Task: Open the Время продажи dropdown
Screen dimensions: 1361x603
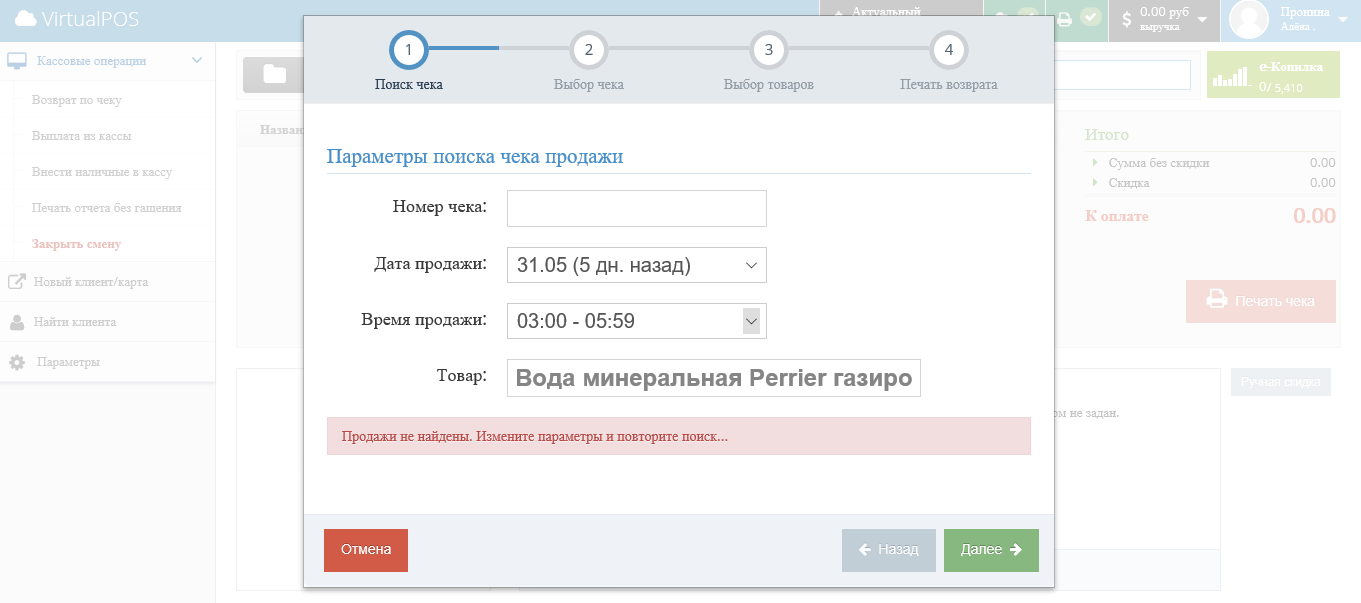Action: [x=637, y=321]
